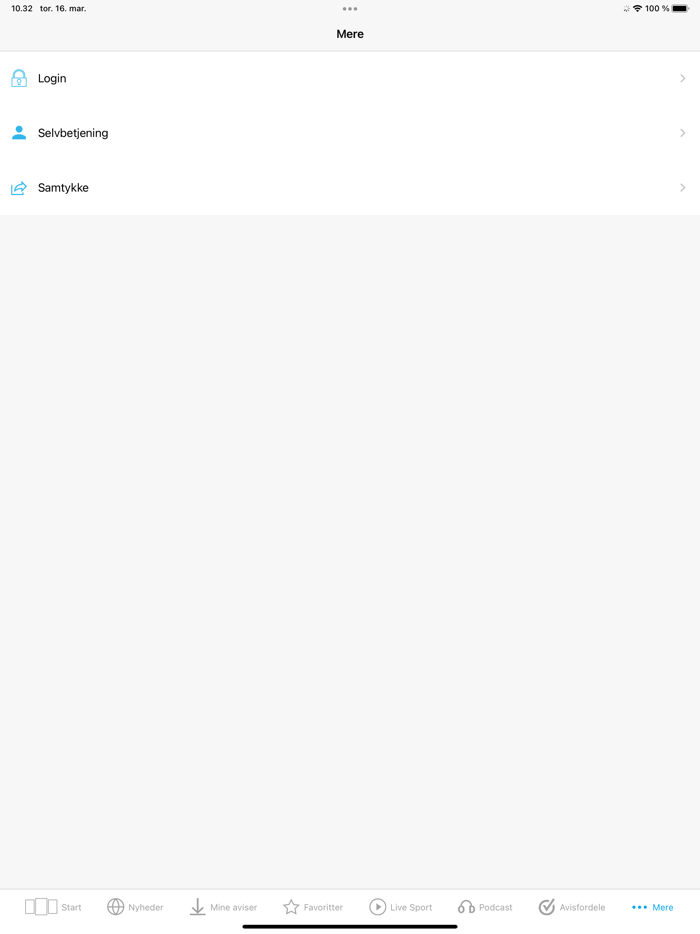Tap the globe icon for Nyheder
Viewport: 700px width, 934px height.
point(116,907)
